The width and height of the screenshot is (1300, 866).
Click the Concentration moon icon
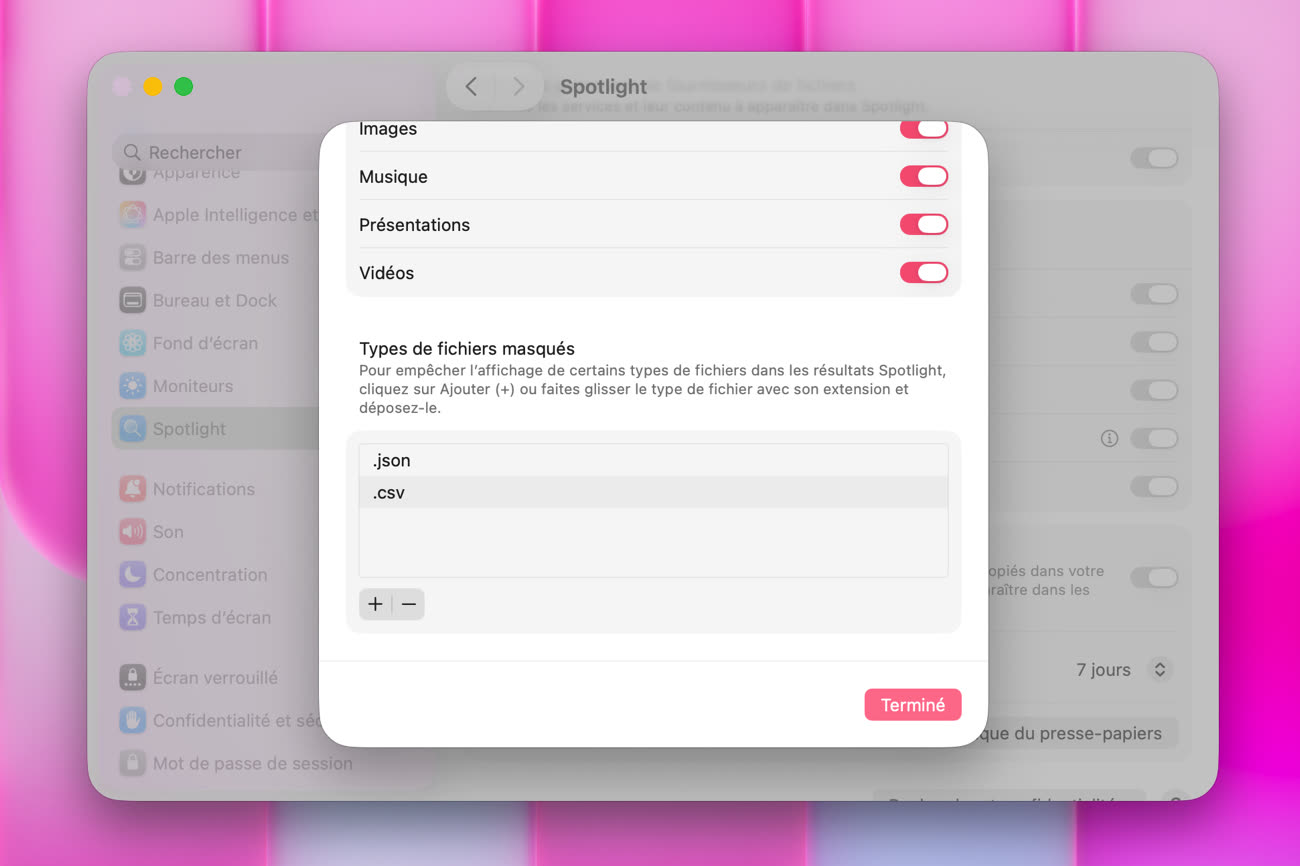point(132,575)
